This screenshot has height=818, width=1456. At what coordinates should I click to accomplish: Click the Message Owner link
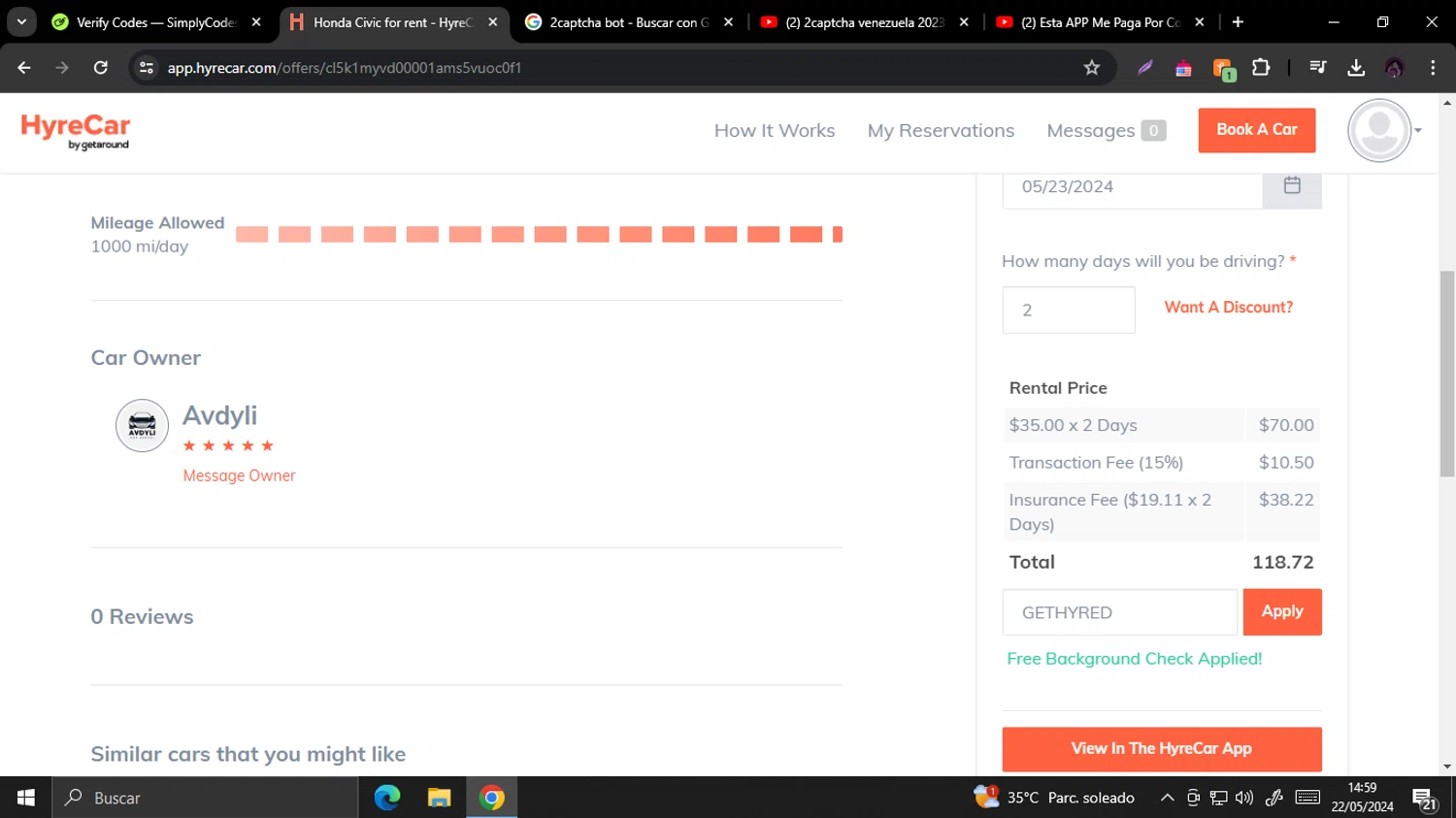[239, 475]
